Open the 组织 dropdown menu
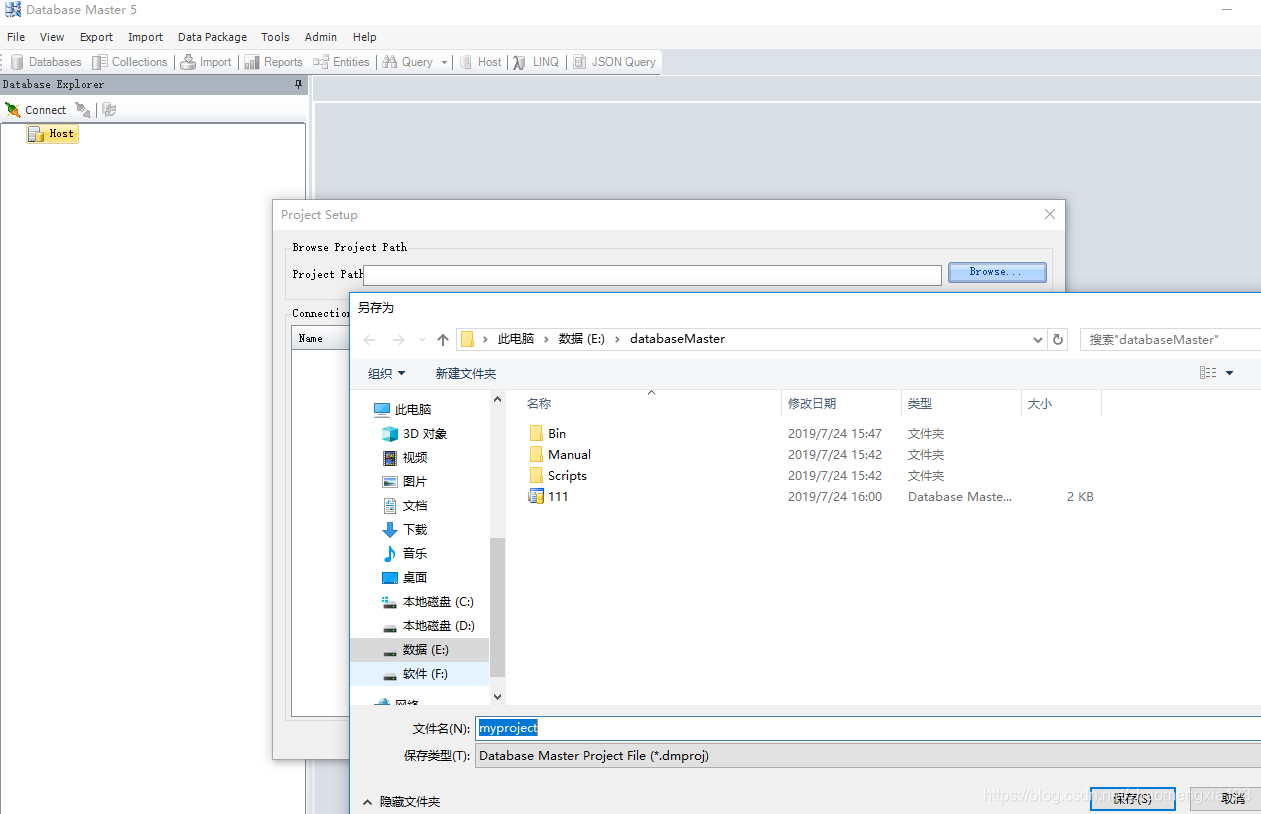The height and width of the screenshot is (814, 1261). (x=387, y=373)
